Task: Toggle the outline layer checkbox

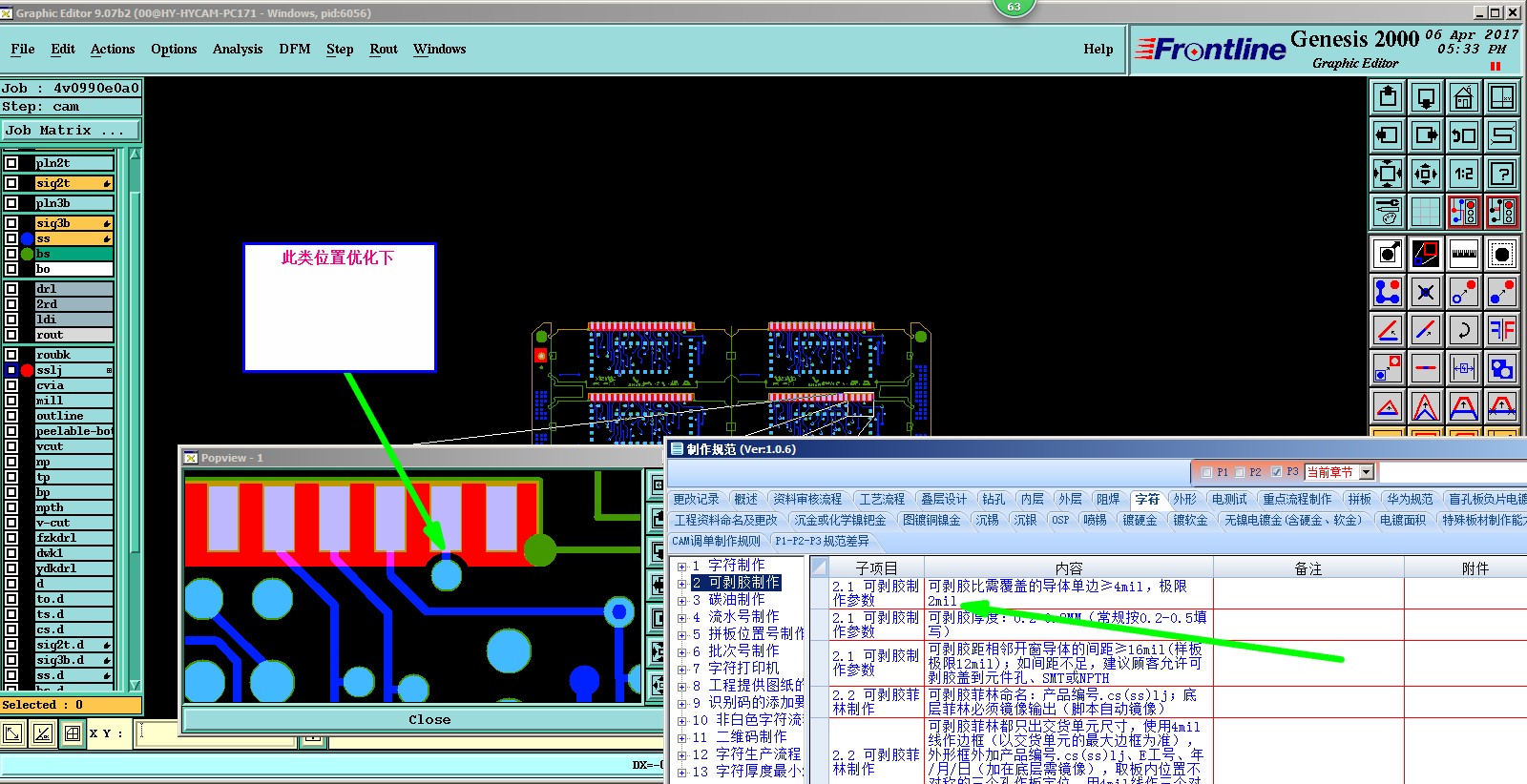Action: click(x=11, y=416)
